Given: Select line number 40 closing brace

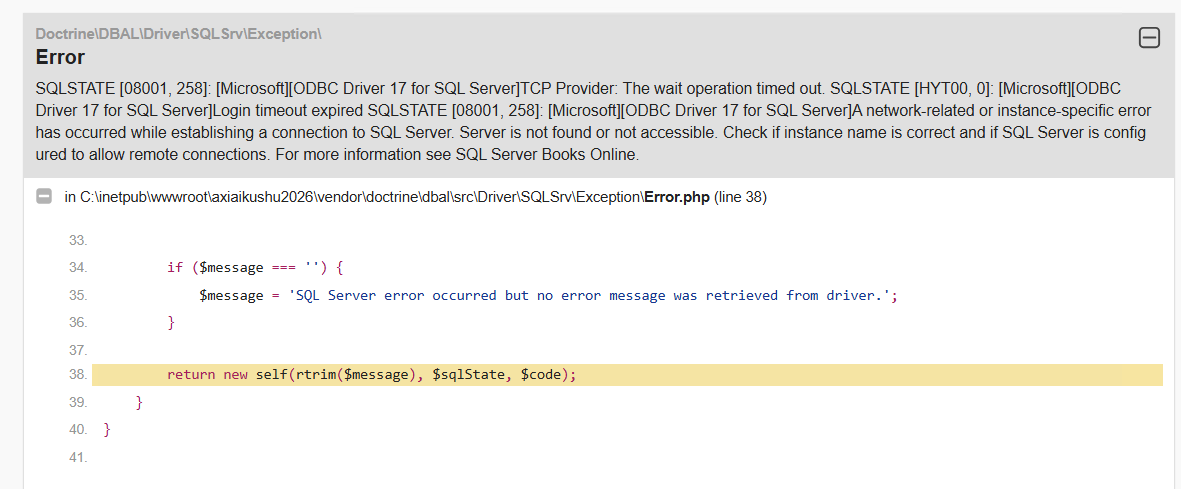Looking at the screenshot, I should (x=78, y=429).
